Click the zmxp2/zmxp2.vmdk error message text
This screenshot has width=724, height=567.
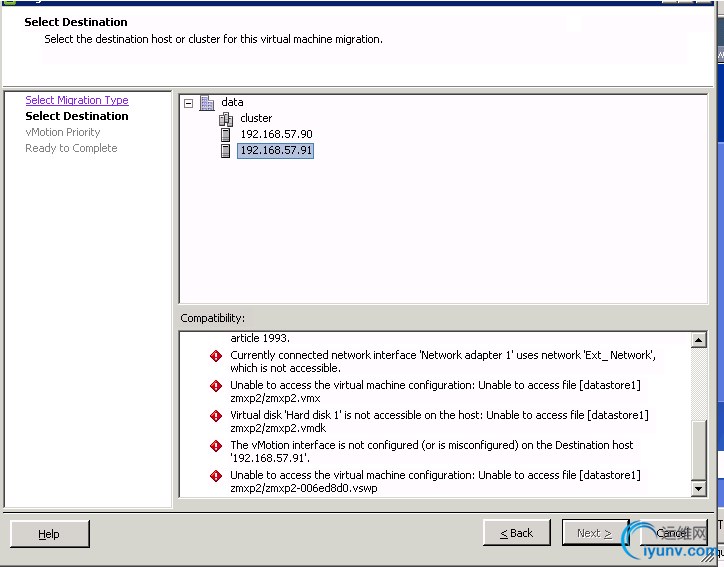point(440,422)
